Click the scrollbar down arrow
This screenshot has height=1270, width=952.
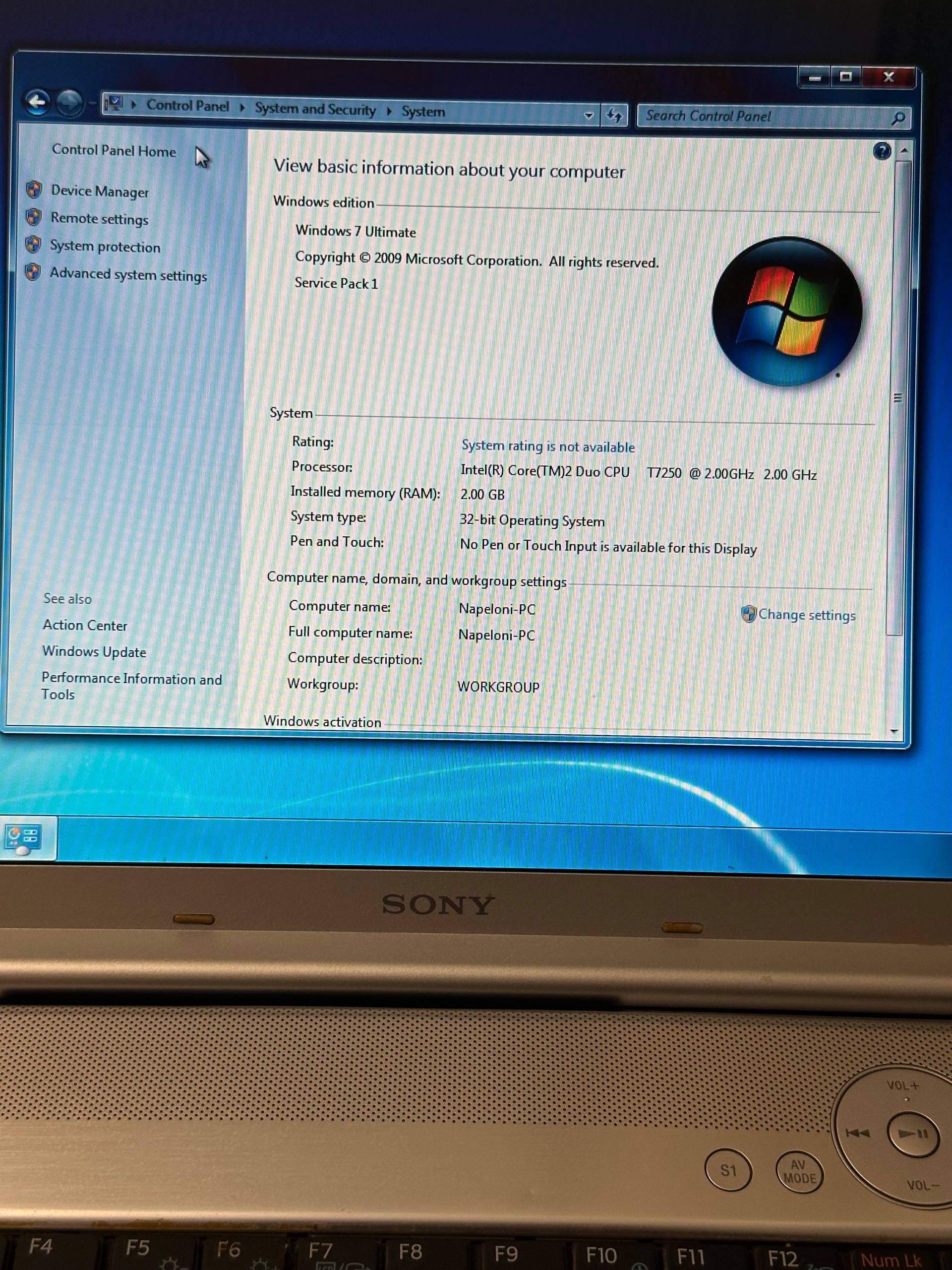coord(894,731)
